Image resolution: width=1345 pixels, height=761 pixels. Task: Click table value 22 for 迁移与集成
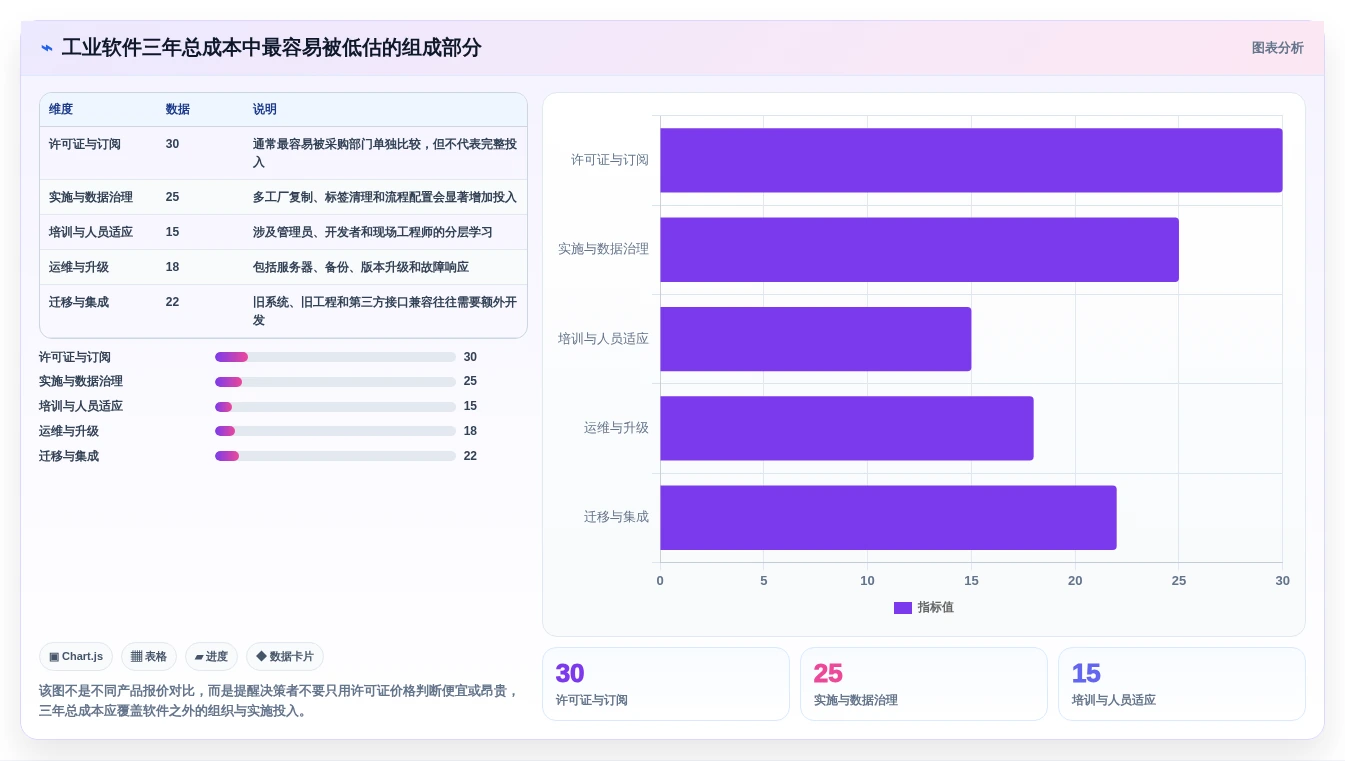pyautogui.click(x=173, y=302)
